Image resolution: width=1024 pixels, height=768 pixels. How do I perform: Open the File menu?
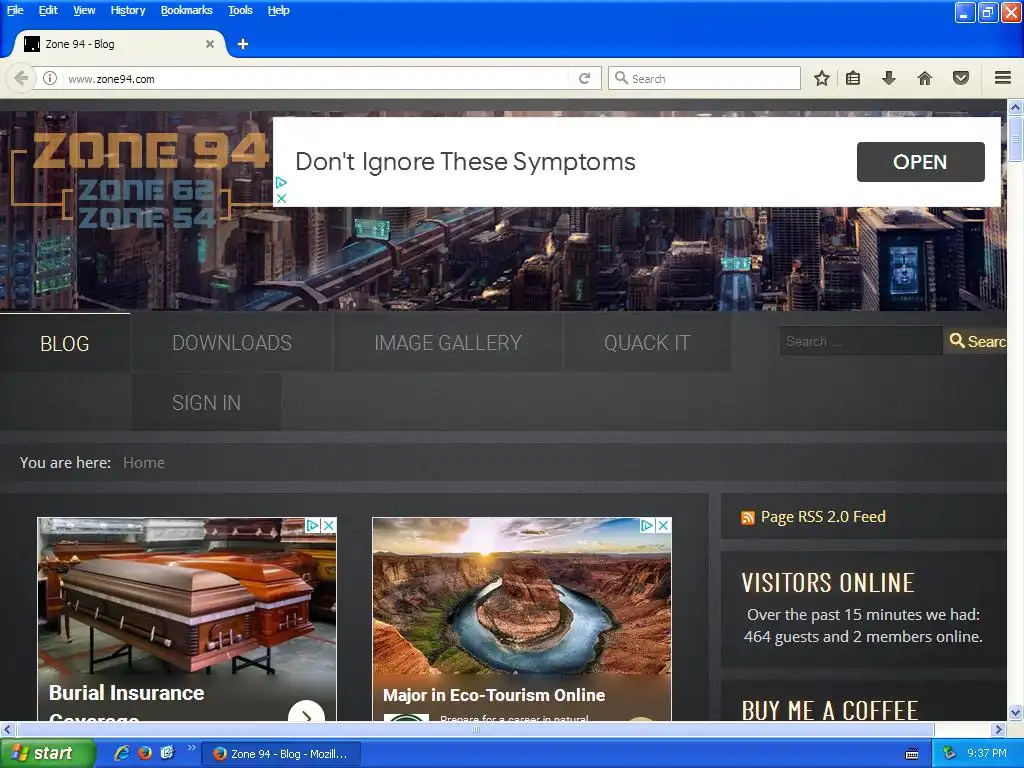point(15,10)
